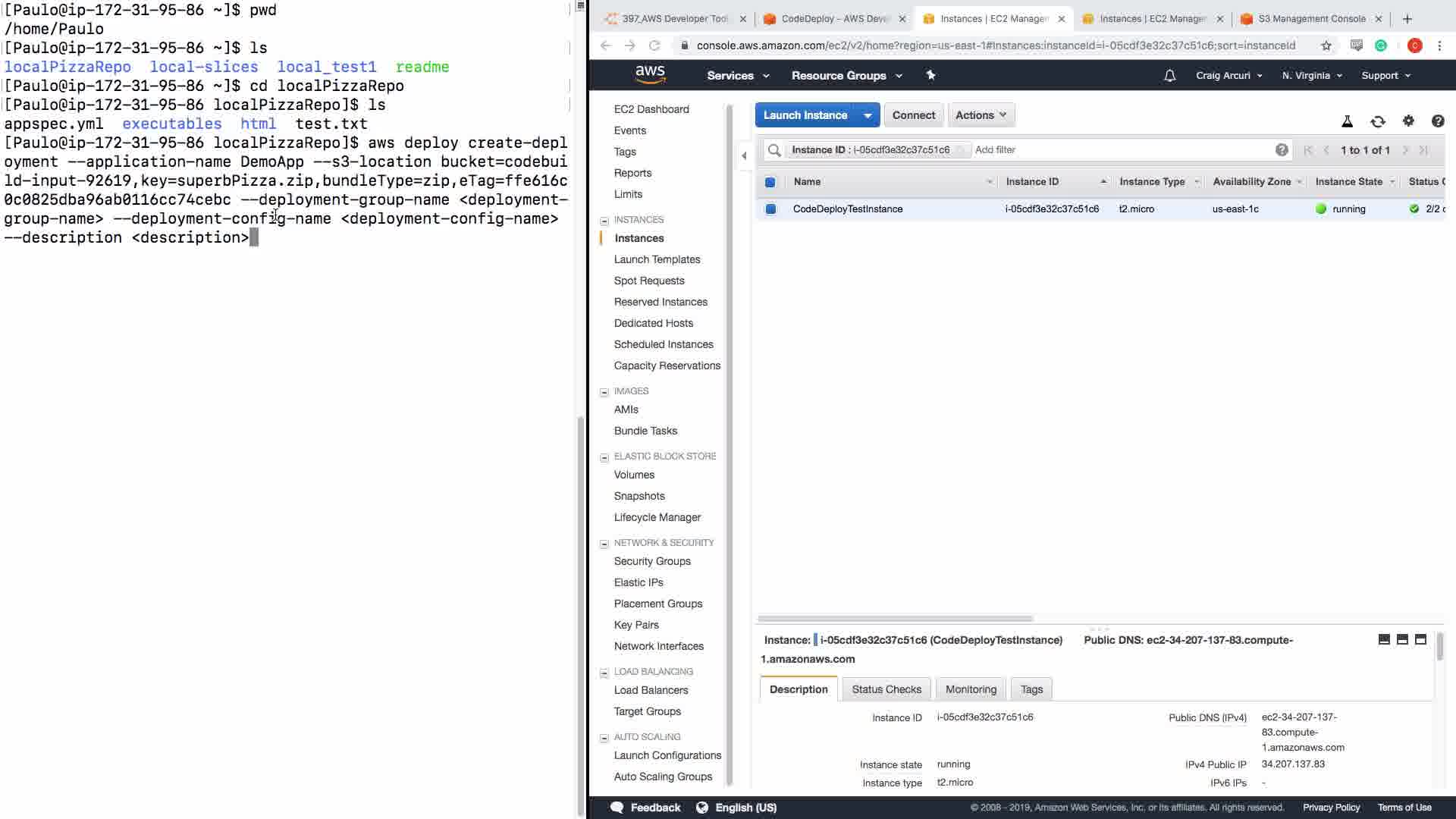Switch to S3 Management Console tab

[1311, 19]
